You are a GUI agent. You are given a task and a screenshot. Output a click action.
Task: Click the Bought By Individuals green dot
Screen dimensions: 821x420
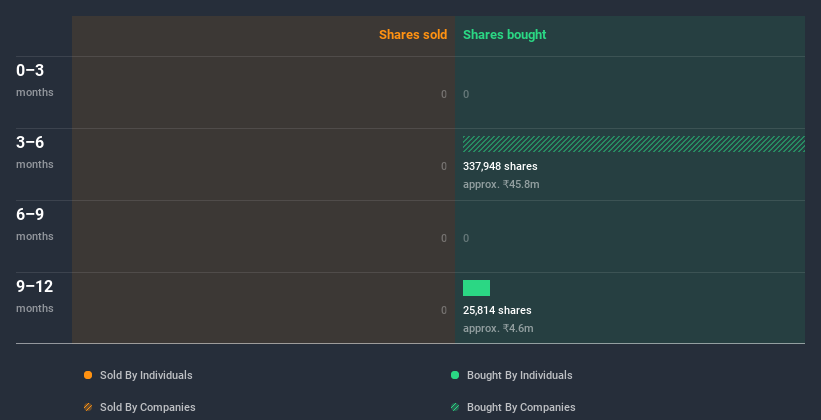(x=455, y=375)
